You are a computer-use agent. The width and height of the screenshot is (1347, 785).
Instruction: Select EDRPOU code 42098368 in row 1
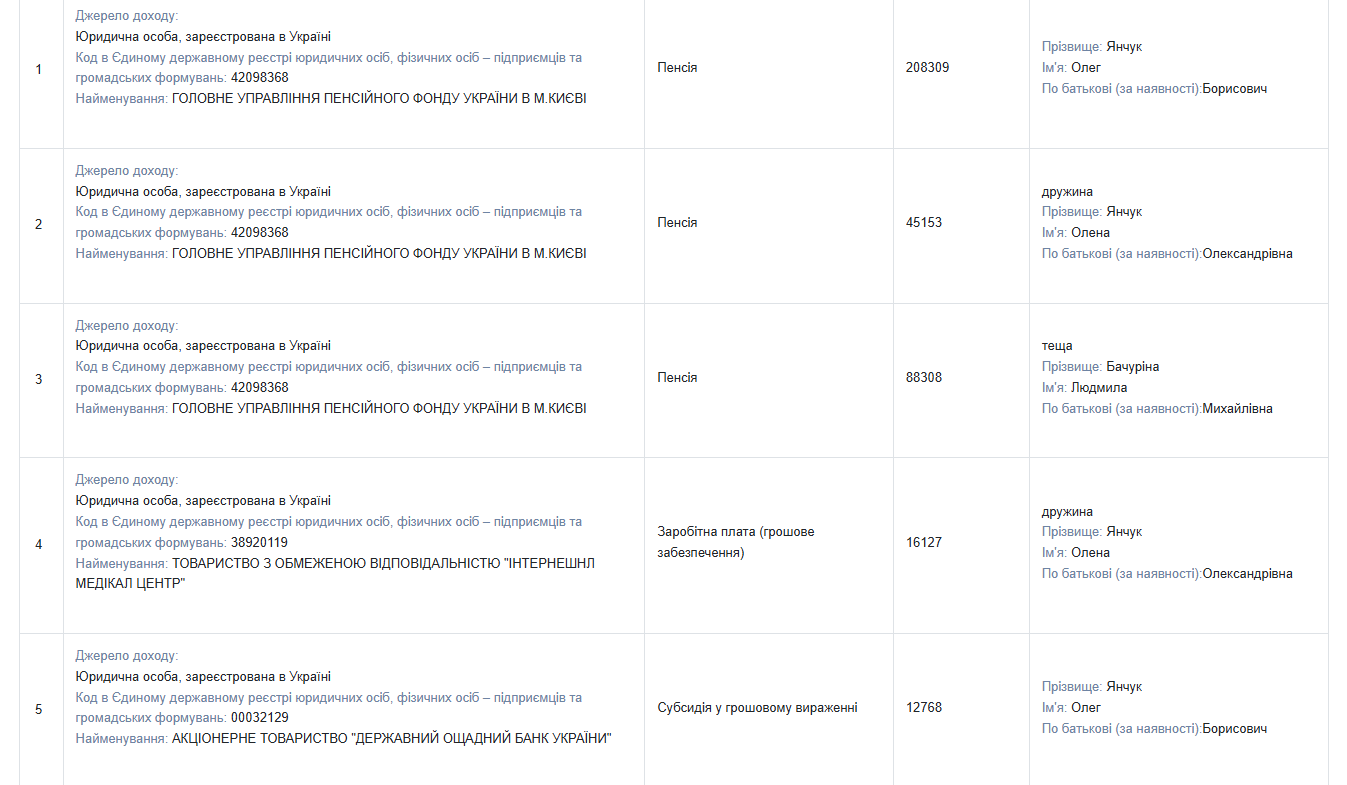click(259, 78)
